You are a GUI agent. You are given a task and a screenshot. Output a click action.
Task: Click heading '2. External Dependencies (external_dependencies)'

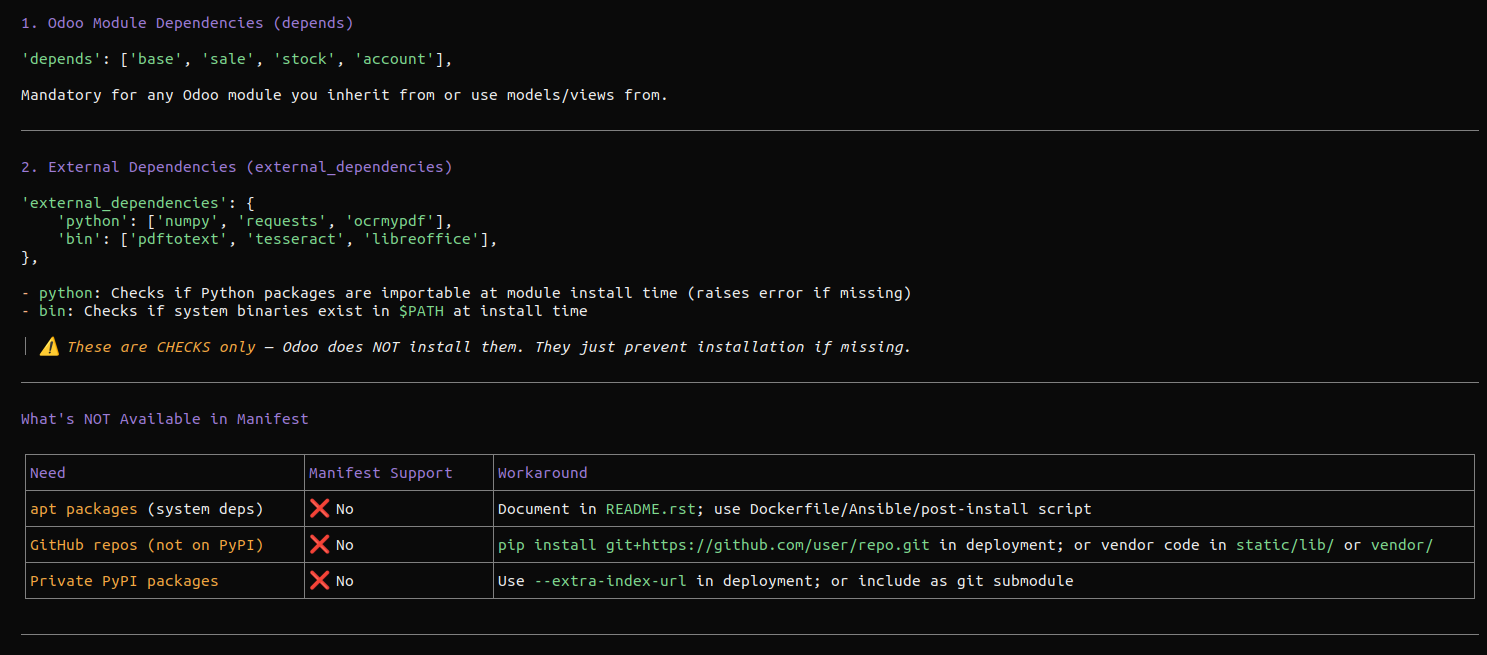(237, 167)
